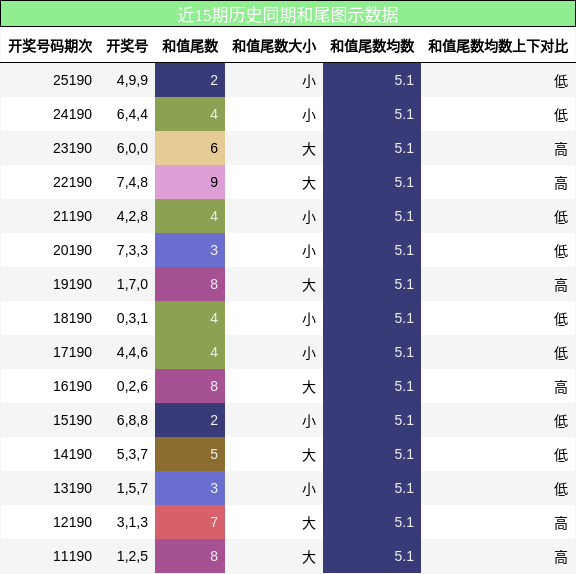Click the 和值尾数均数上下对比 column header
This screenshot has width=576, height=574.
click(498, 46)
